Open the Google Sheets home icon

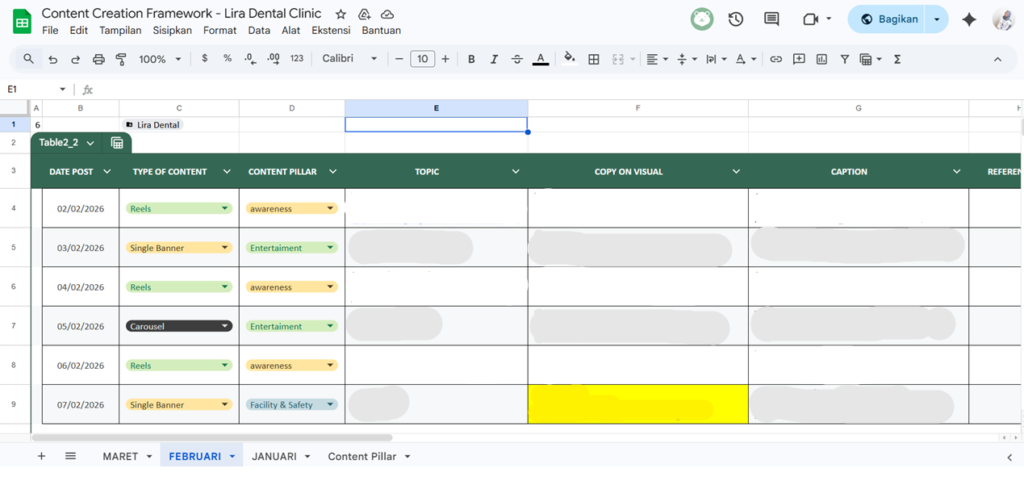[22, 22]
